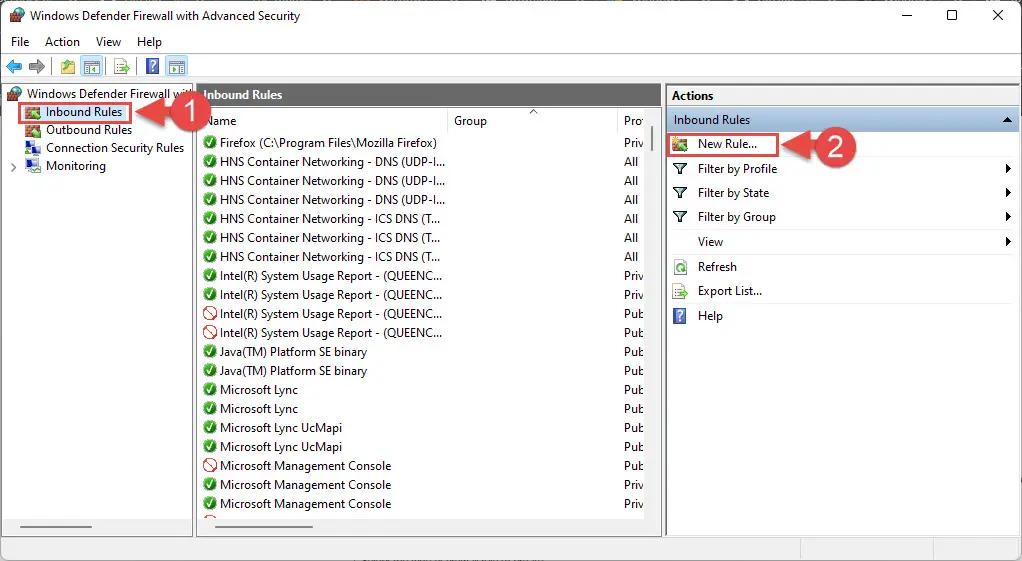Click Export List... action link
This screenshot has width=1022, height=561.
pos(729,291)
